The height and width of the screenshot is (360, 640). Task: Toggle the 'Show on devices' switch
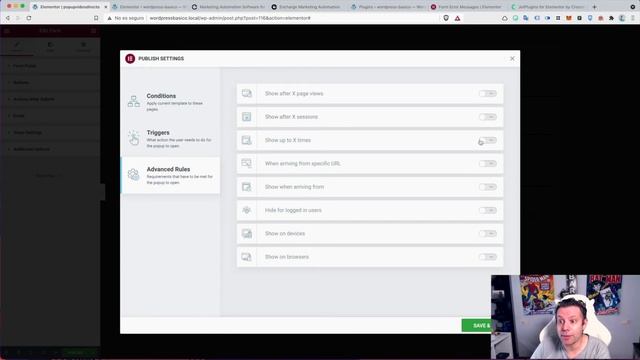point(488,233)
